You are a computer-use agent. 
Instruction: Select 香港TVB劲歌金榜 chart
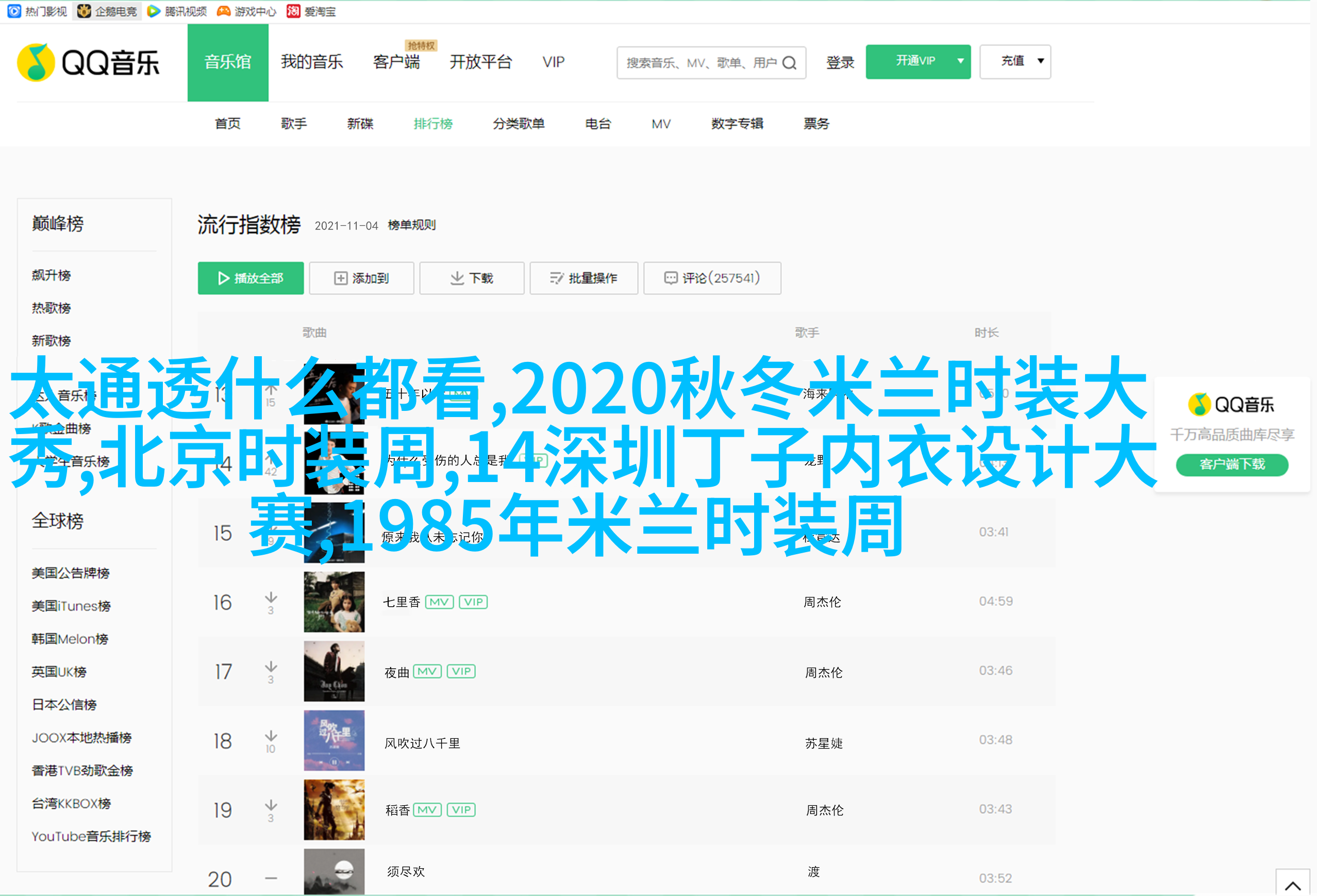coord(82,771)
